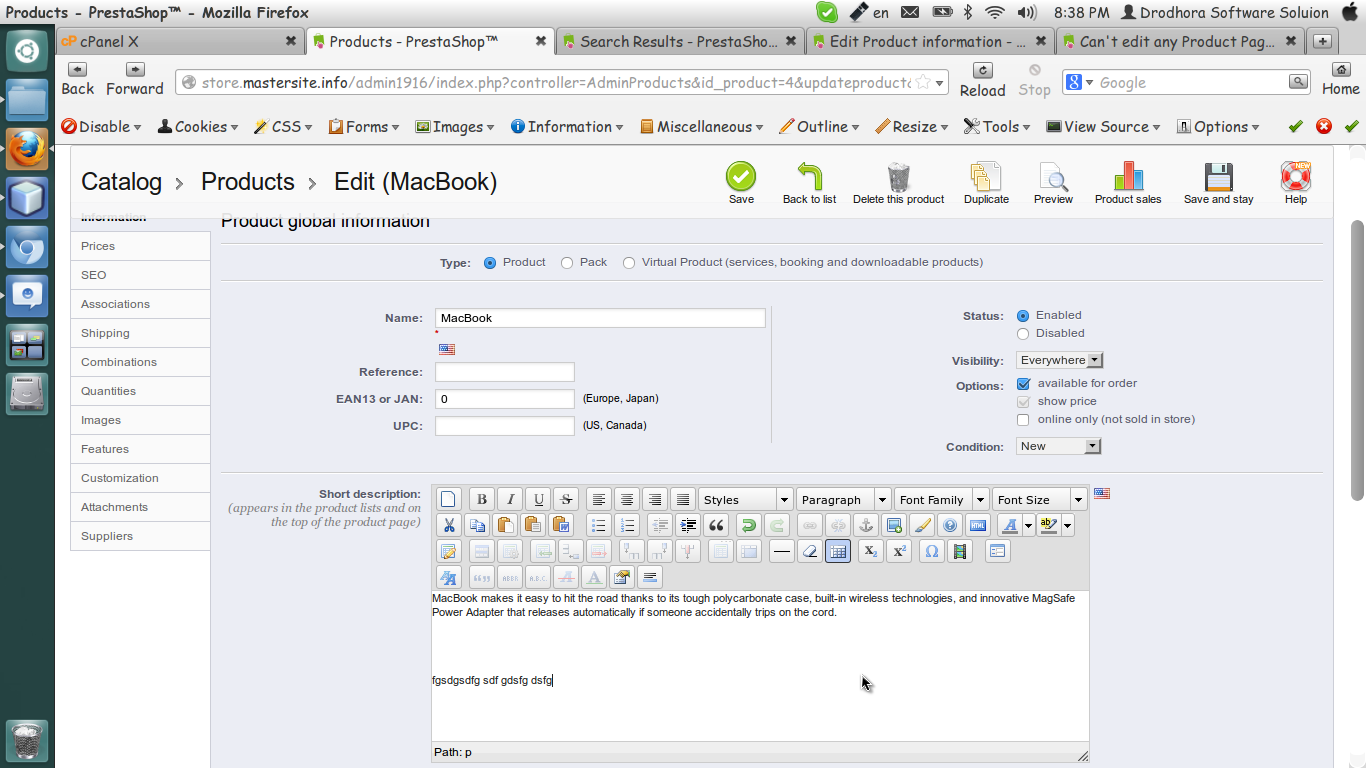The height and width of the screenshot is (768, 1366).
Task: Expand background highlight color arrow
Action: (x=1068, y=525)
